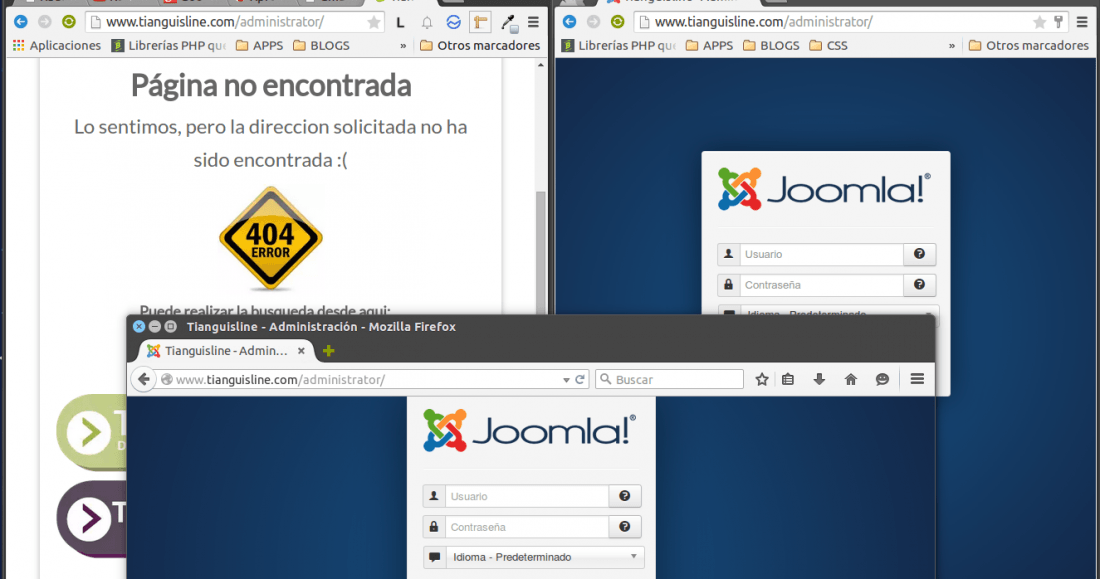Viewport: 1100px width, 579px height.
Task: Open the bell notification extension in left Chrome
Action: [x=427, y=22]
